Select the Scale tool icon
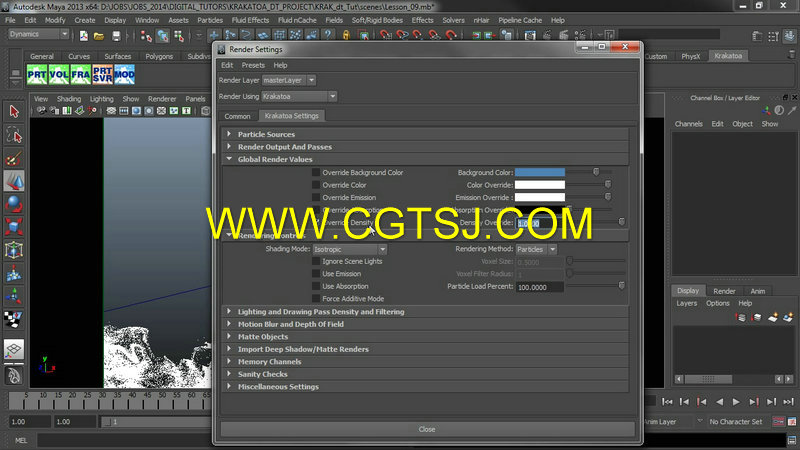The width and height of the screenshot is (800, 450). tap(14, 227)
